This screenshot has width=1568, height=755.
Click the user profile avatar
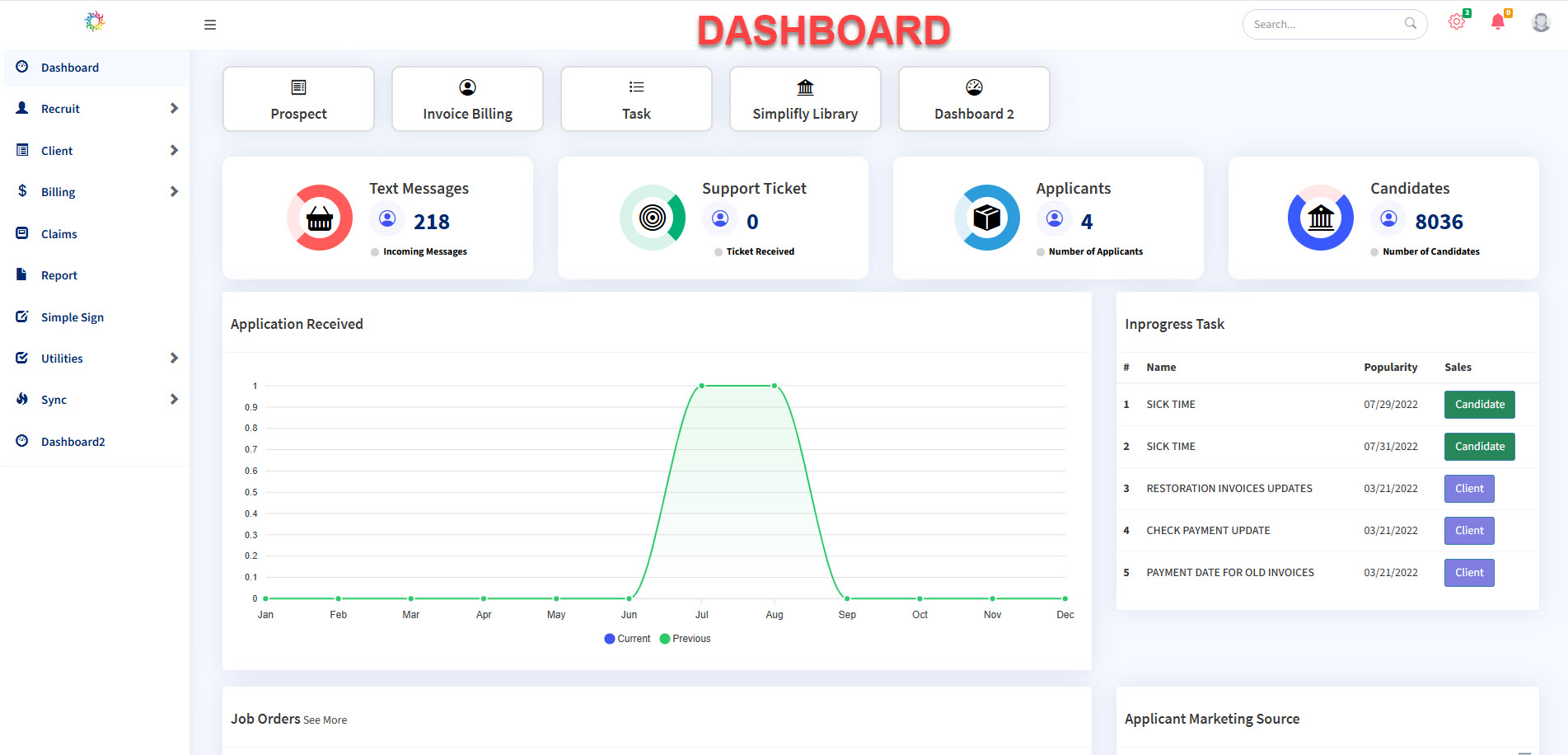coord(1540,22)
